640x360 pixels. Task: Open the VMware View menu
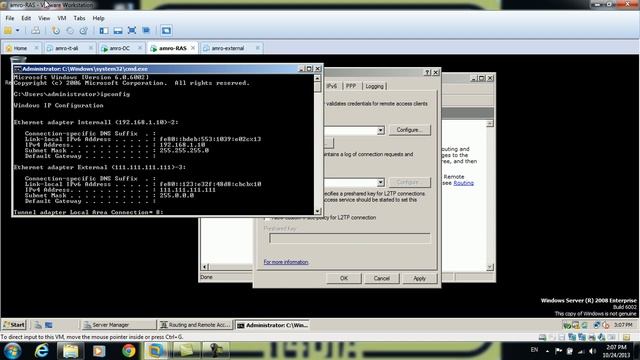pyautogui.click(x=44, y=18)
